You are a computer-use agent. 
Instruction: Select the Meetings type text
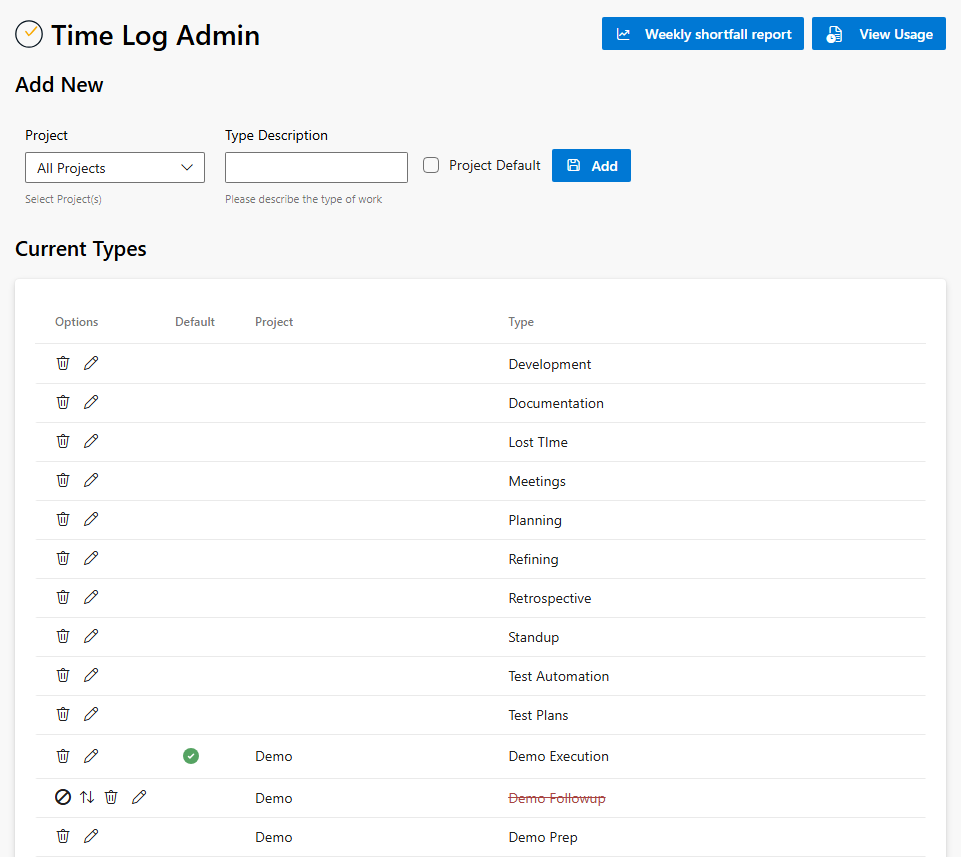coord(537,482)
